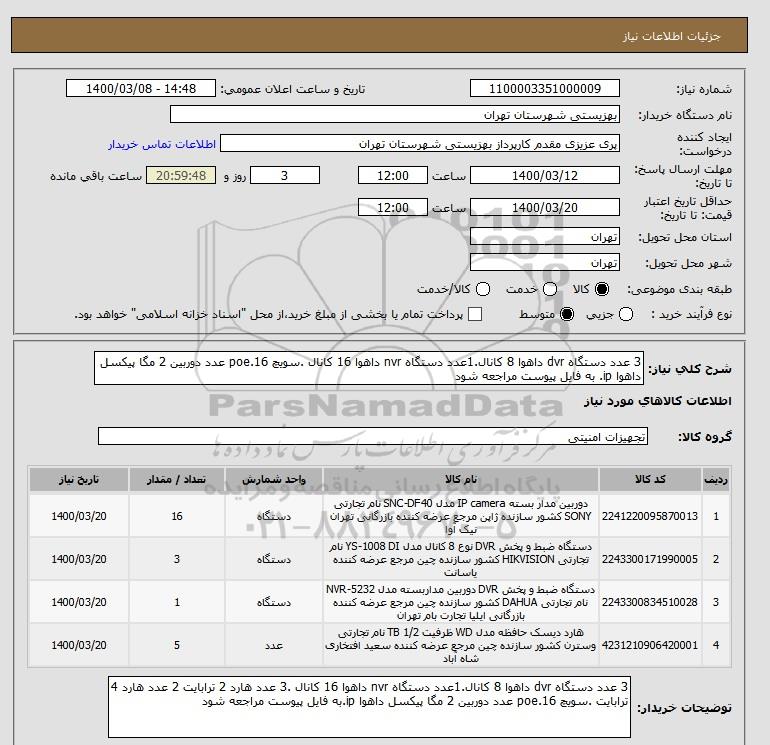Click the جزئیات اطلاعات نیاز header title

pyautogui.click(x=671, y=36)
